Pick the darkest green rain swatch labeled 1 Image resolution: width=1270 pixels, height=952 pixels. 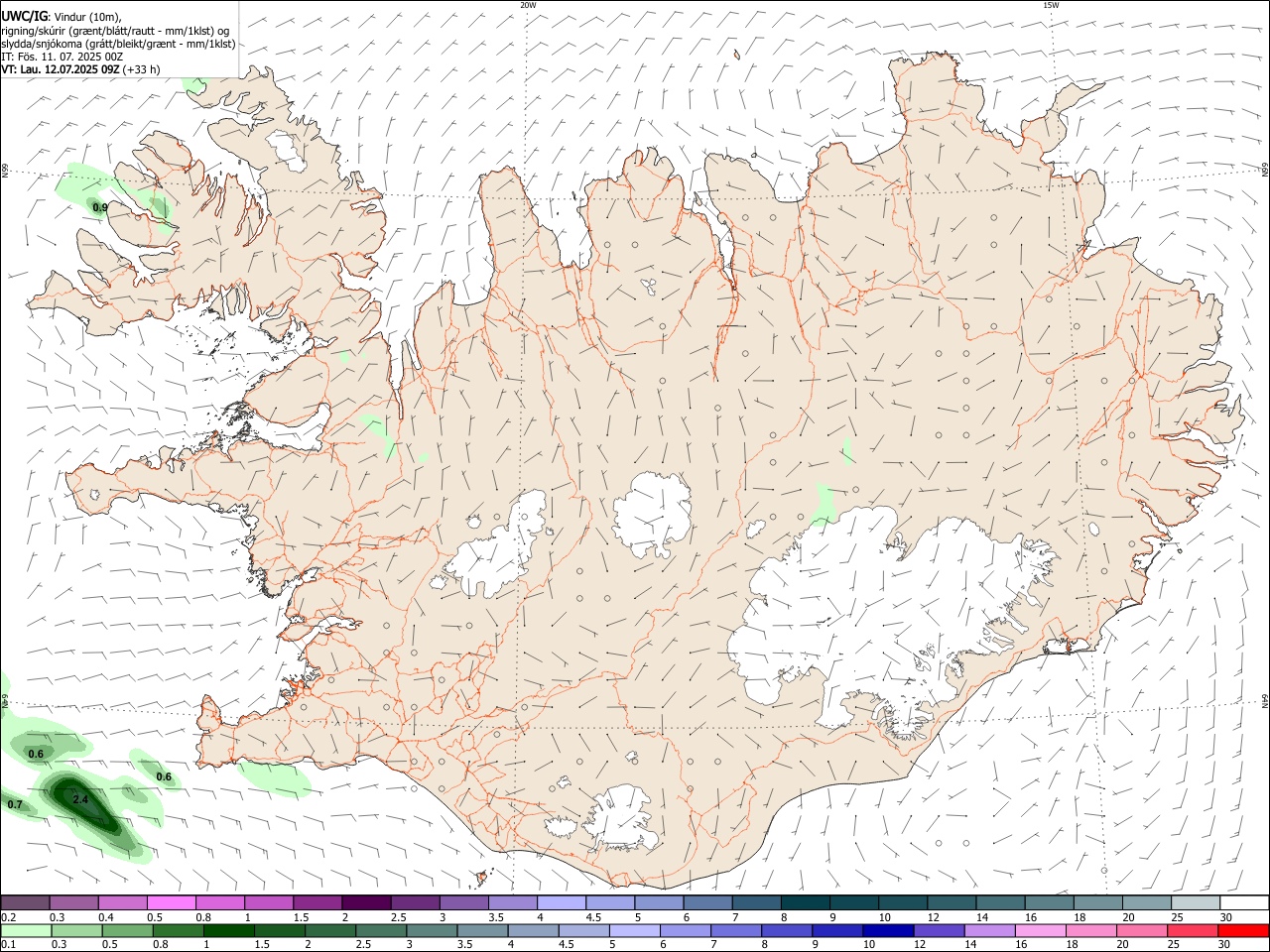(x=229, y=930)
